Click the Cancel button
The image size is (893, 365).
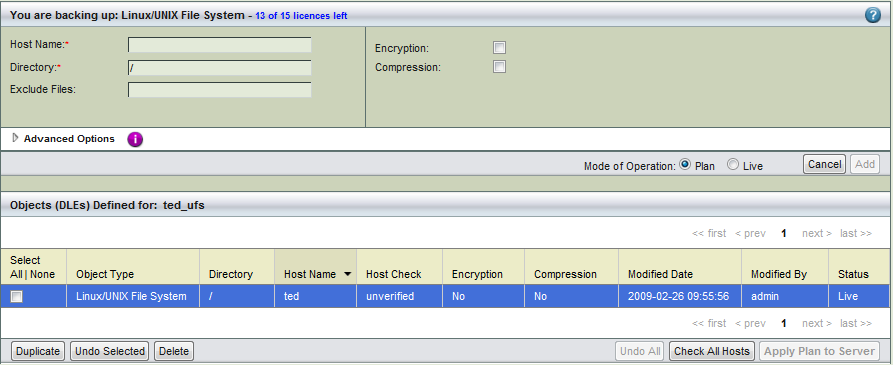(x=824, y=164)
